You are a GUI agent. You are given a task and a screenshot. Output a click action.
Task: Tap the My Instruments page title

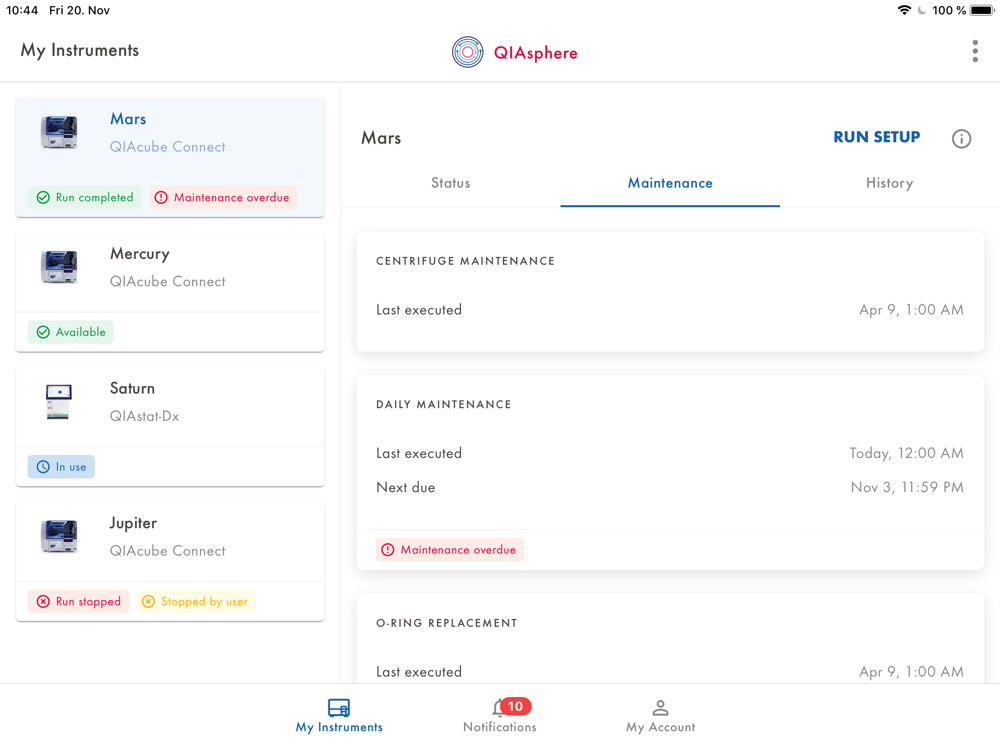tap(80, 50)
